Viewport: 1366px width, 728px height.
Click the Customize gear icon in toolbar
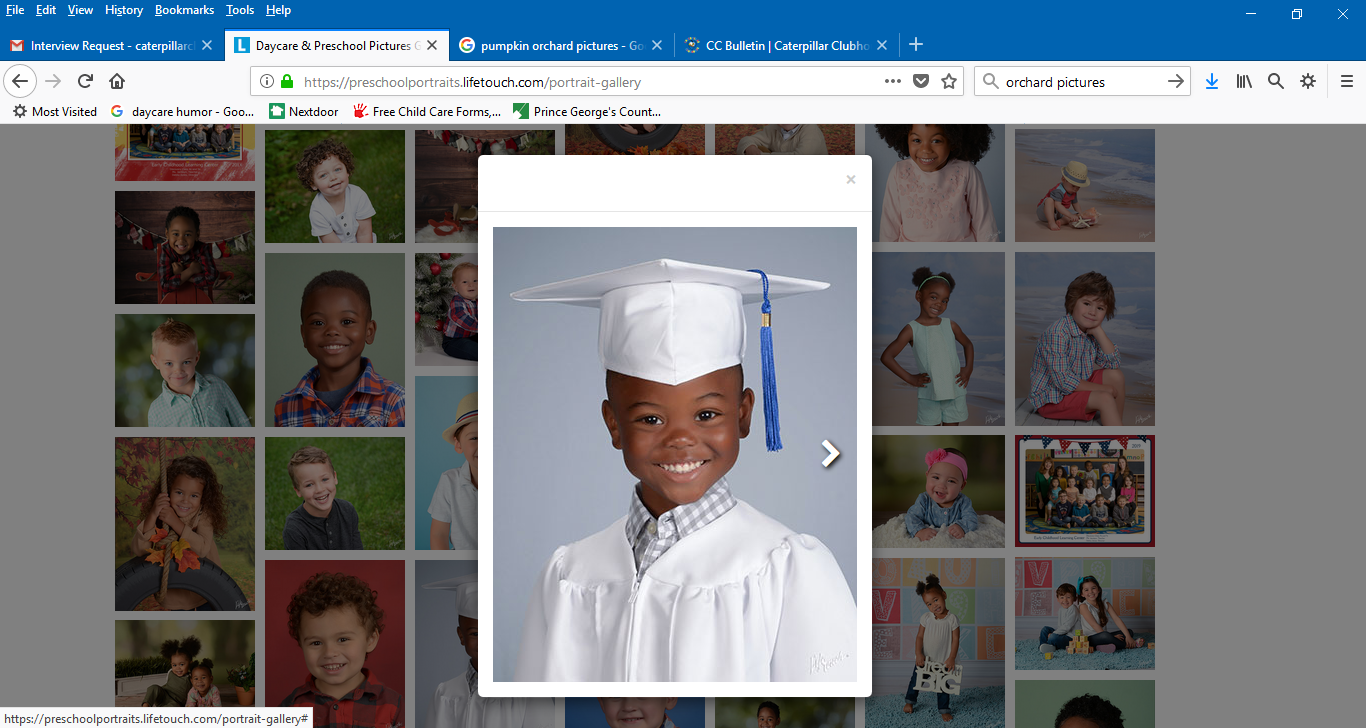click(1307, 81)
